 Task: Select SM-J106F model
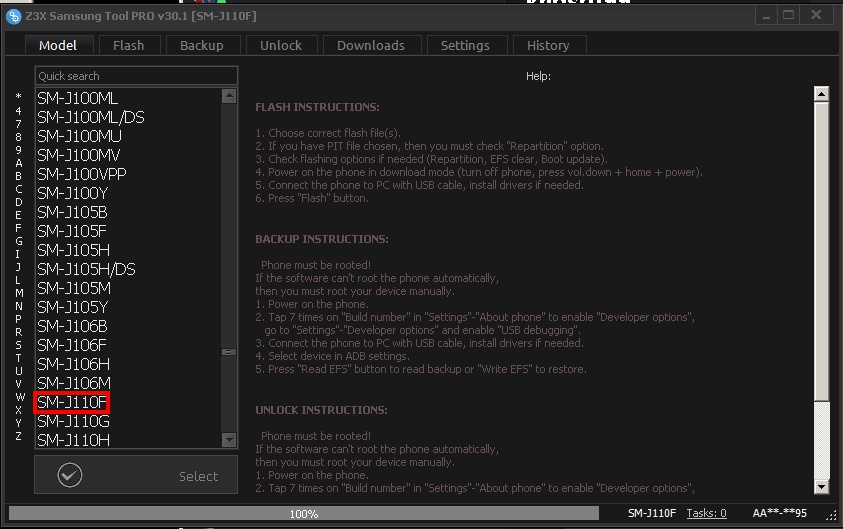72,345
